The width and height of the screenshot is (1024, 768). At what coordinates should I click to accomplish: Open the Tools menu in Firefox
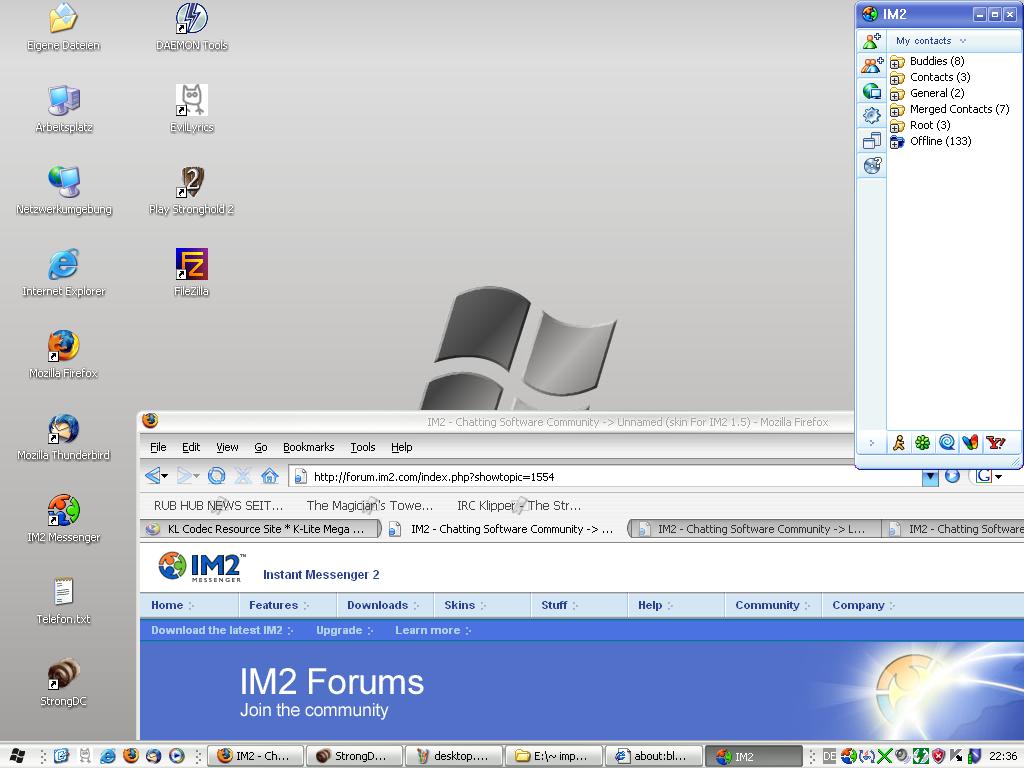point(362,447)
